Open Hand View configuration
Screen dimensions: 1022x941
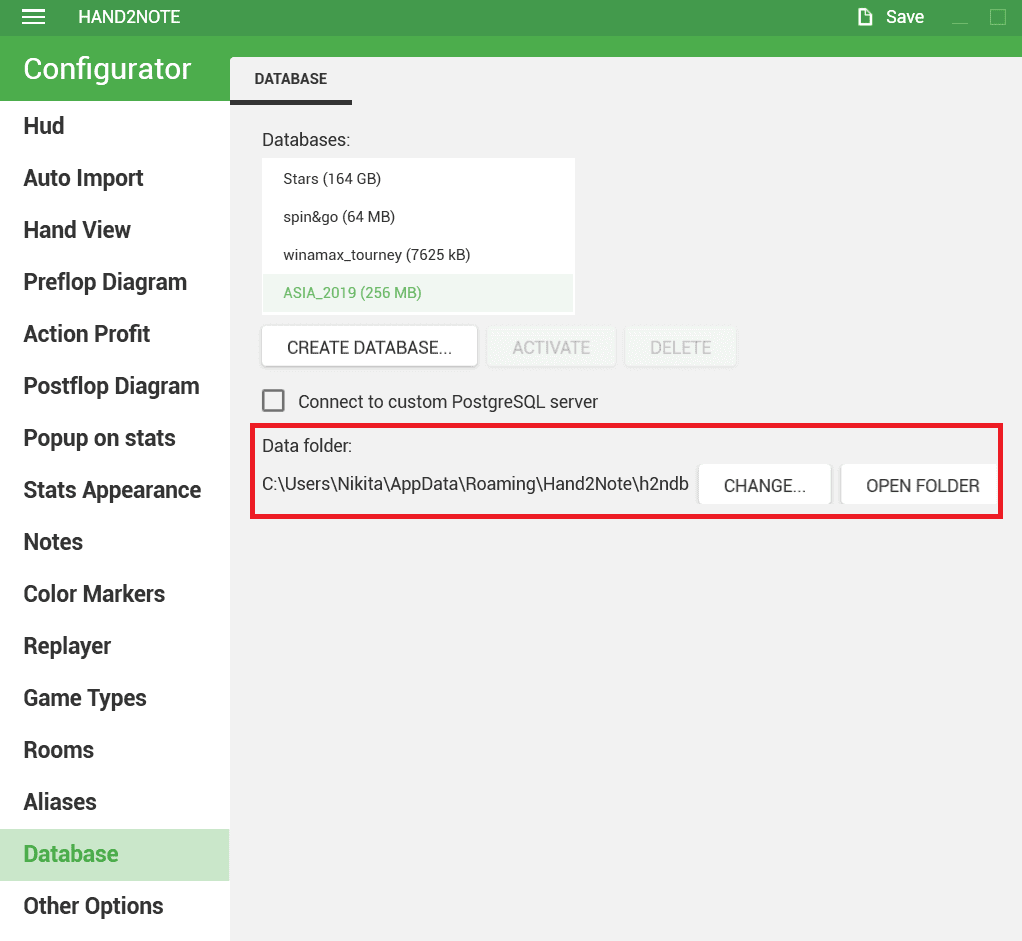[115, 230]
